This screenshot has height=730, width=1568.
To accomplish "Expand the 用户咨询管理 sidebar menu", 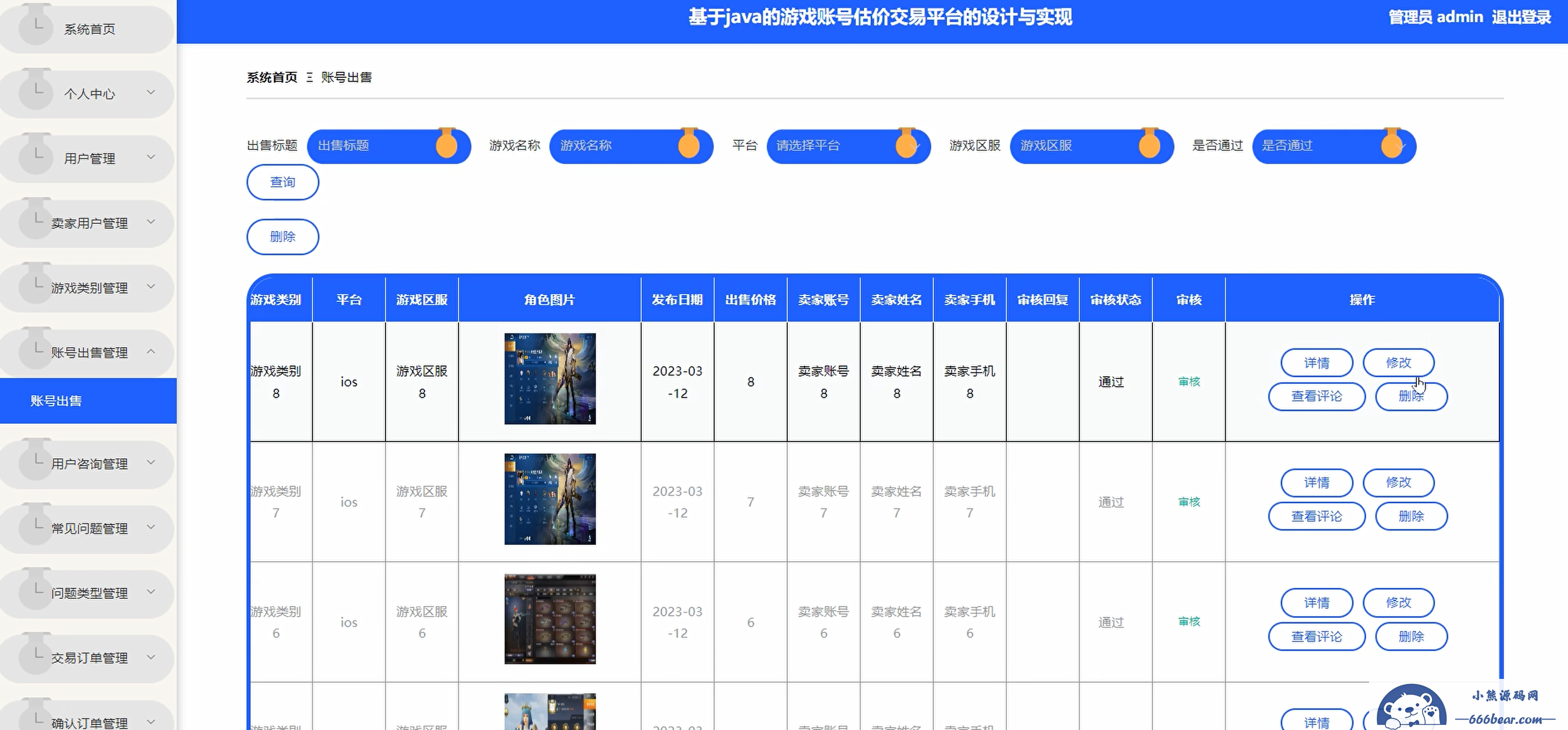I will coord(87,463).
